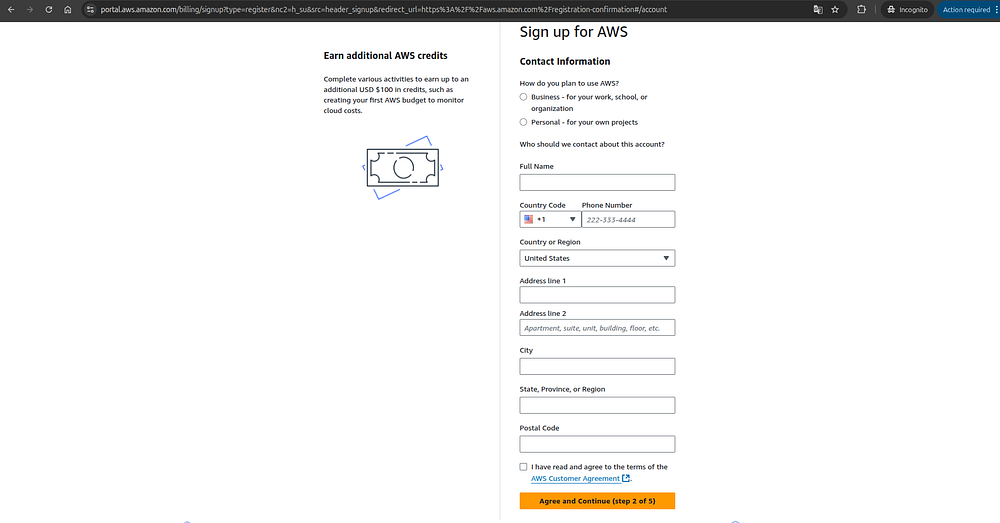Click the translate page icon
This screenshot has width=1000, height=523.
[x=817, y=9]
